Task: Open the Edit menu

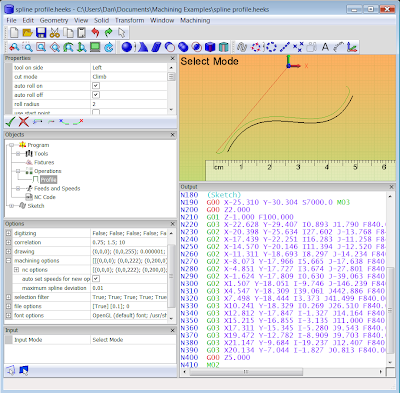Action: [x=28, y=20]
